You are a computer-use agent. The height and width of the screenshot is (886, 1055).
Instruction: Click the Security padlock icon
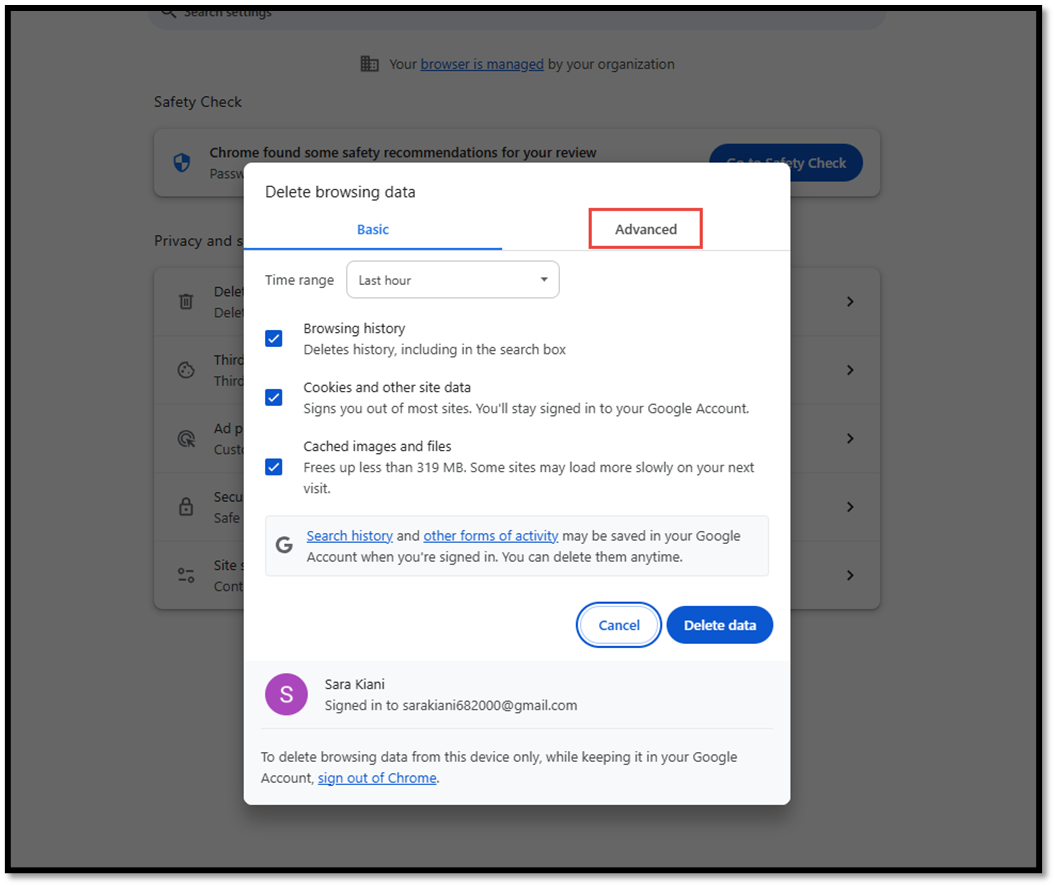point(186,507)
